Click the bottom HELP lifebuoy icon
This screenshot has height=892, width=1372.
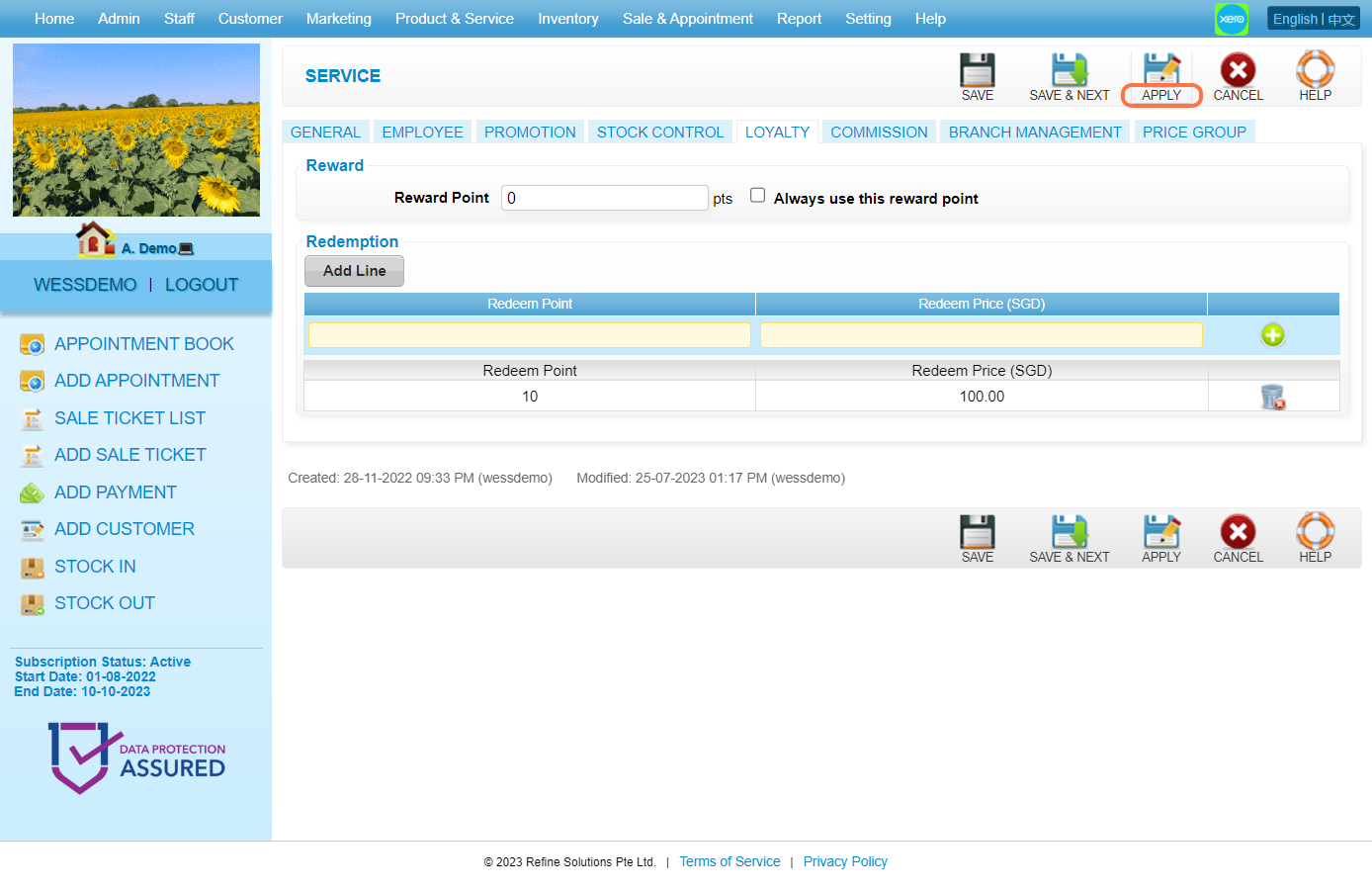pyautogui.click(x=1315, y=532)
